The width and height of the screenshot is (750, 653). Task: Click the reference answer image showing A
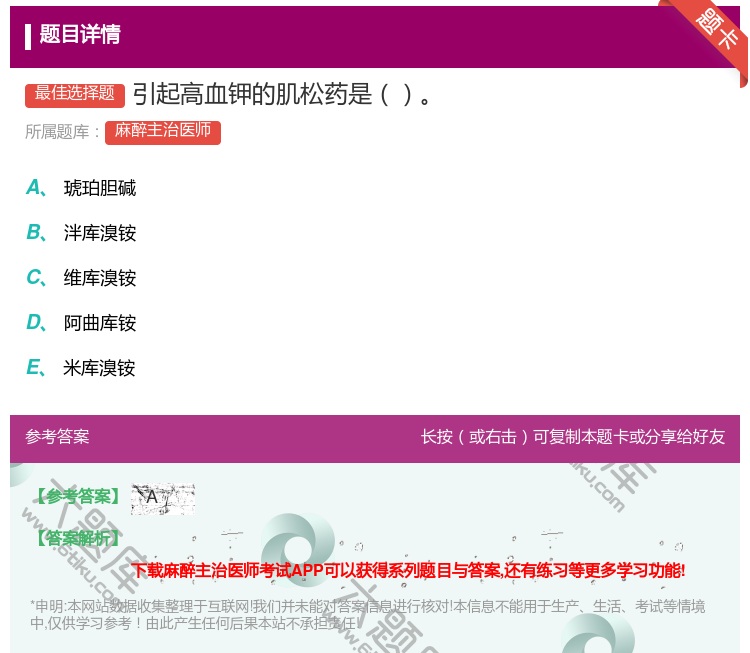coord(162,498)
